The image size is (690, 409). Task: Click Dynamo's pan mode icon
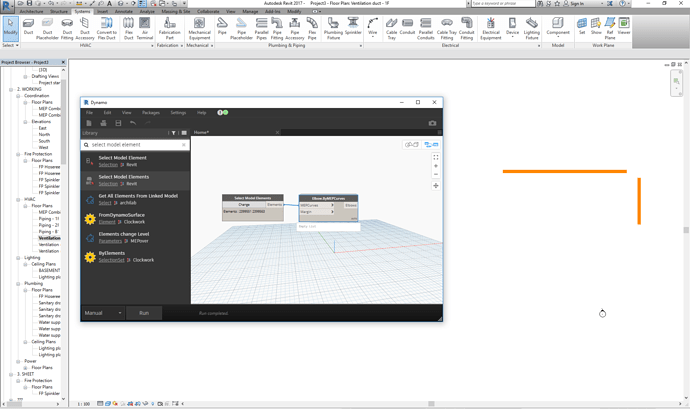click(436, 186)
